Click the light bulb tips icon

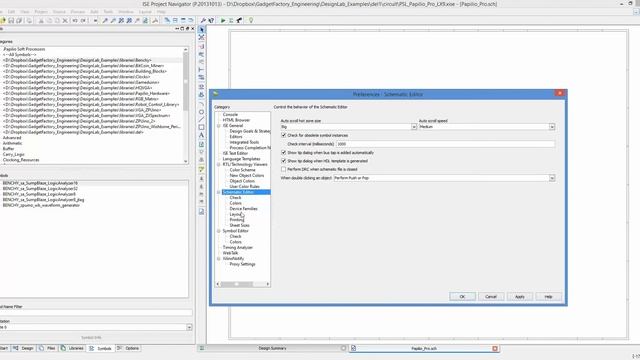click(251, 20)
